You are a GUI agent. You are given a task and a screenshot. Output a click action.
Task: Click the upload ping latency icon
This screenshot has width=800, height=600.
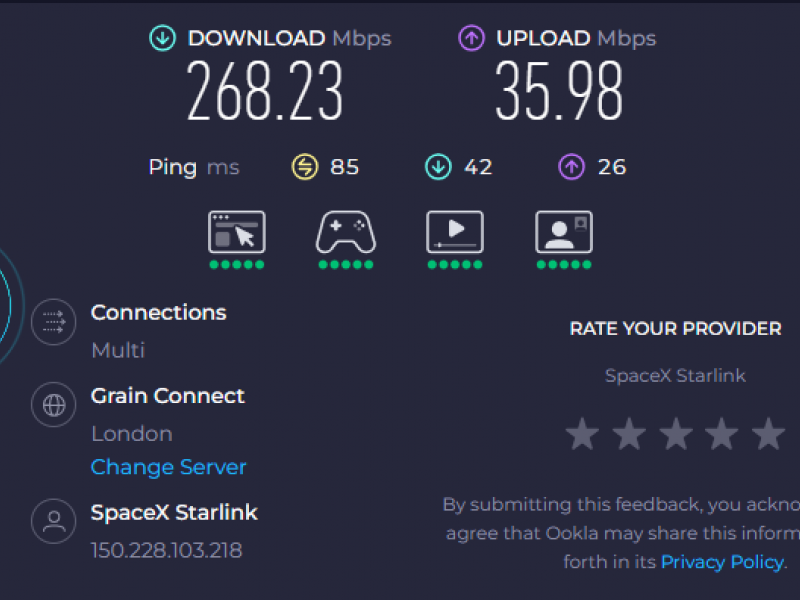(571, 167)
